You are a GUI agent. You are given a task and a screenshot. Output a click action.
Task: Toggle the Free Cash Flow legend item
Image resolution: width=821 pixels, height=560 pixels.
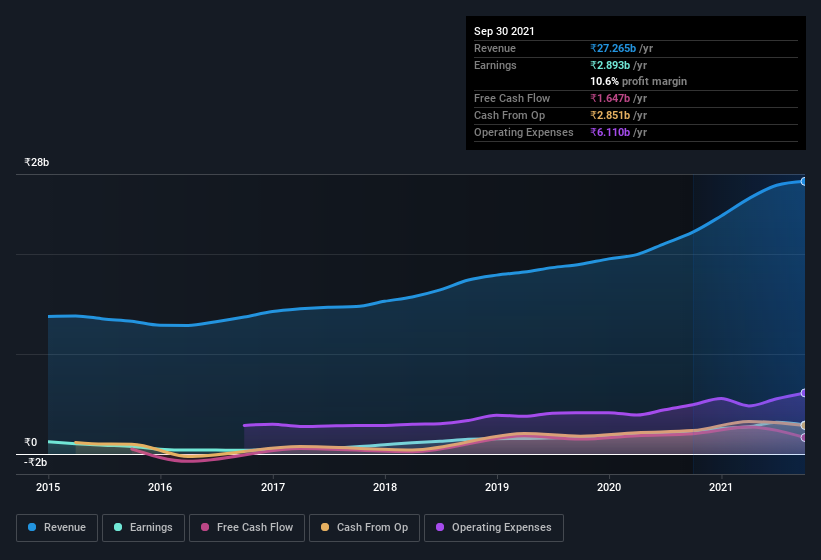coord(247,527)
